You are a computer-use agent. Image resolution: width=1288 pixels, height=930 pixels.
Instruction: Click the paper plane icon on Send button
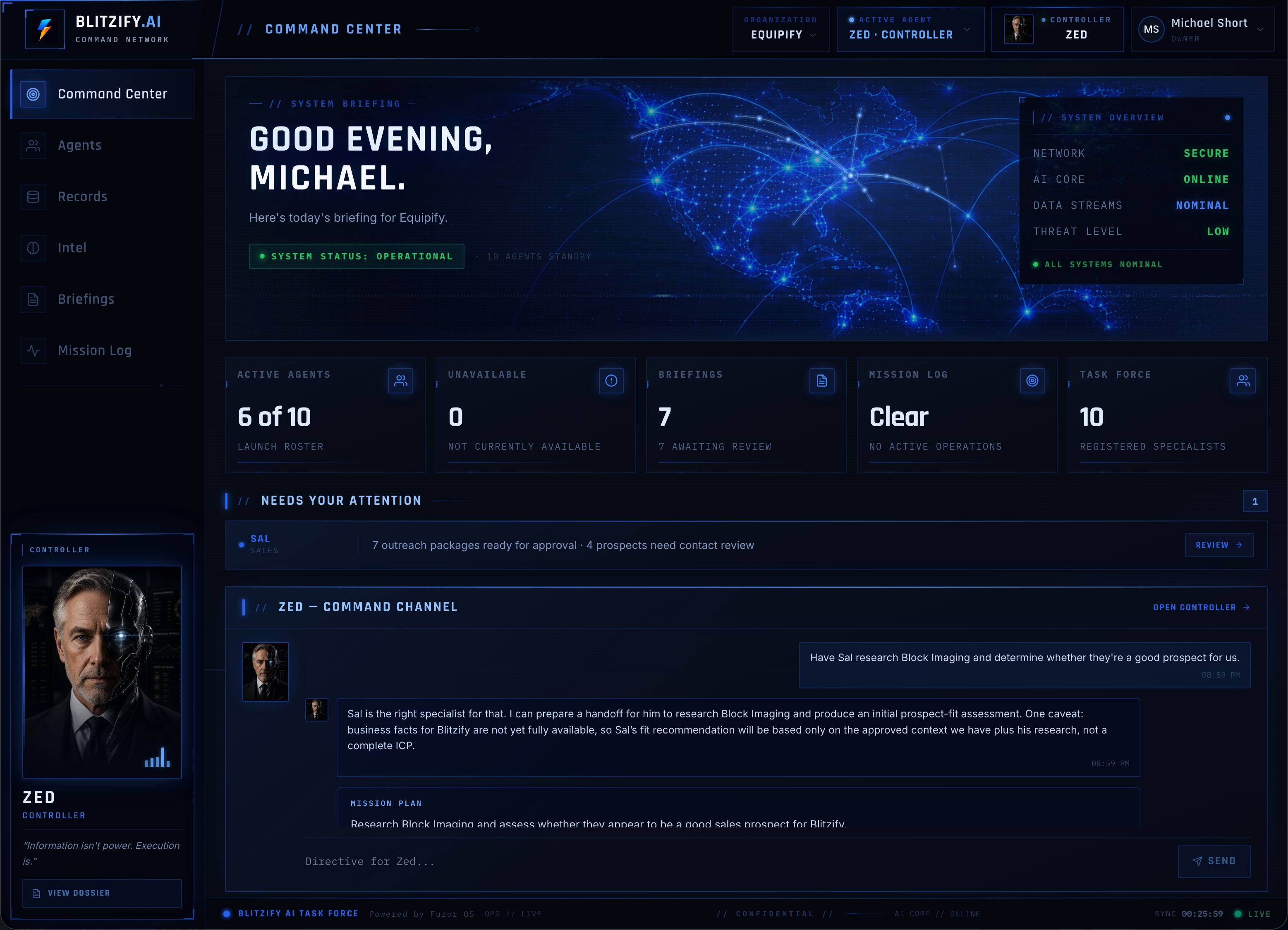1197,861
